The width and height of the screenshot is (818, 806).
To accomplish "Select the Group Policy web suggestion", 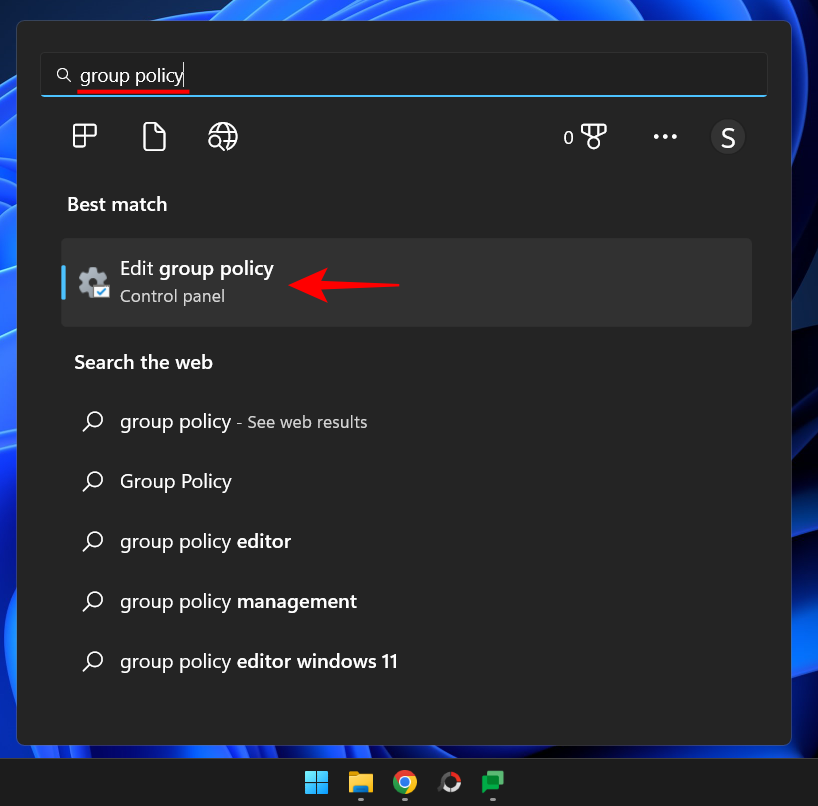I will (x=175, y=481).
